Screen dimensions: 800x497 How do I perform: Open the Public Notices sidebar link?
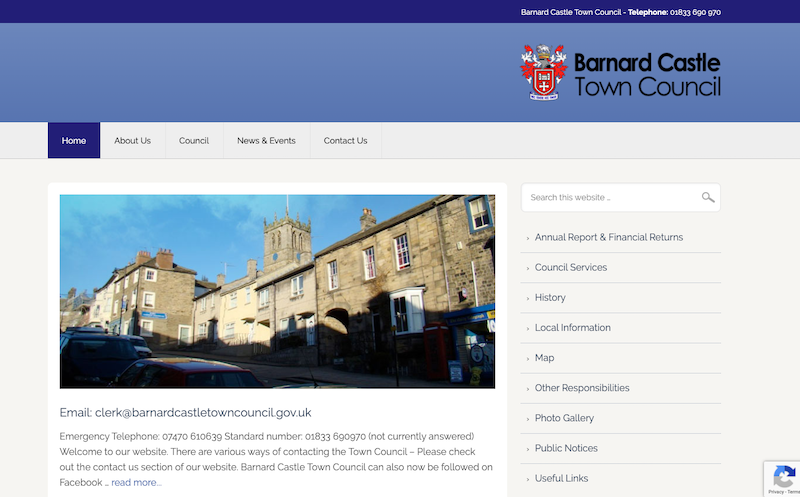click(x=566, y=448)
